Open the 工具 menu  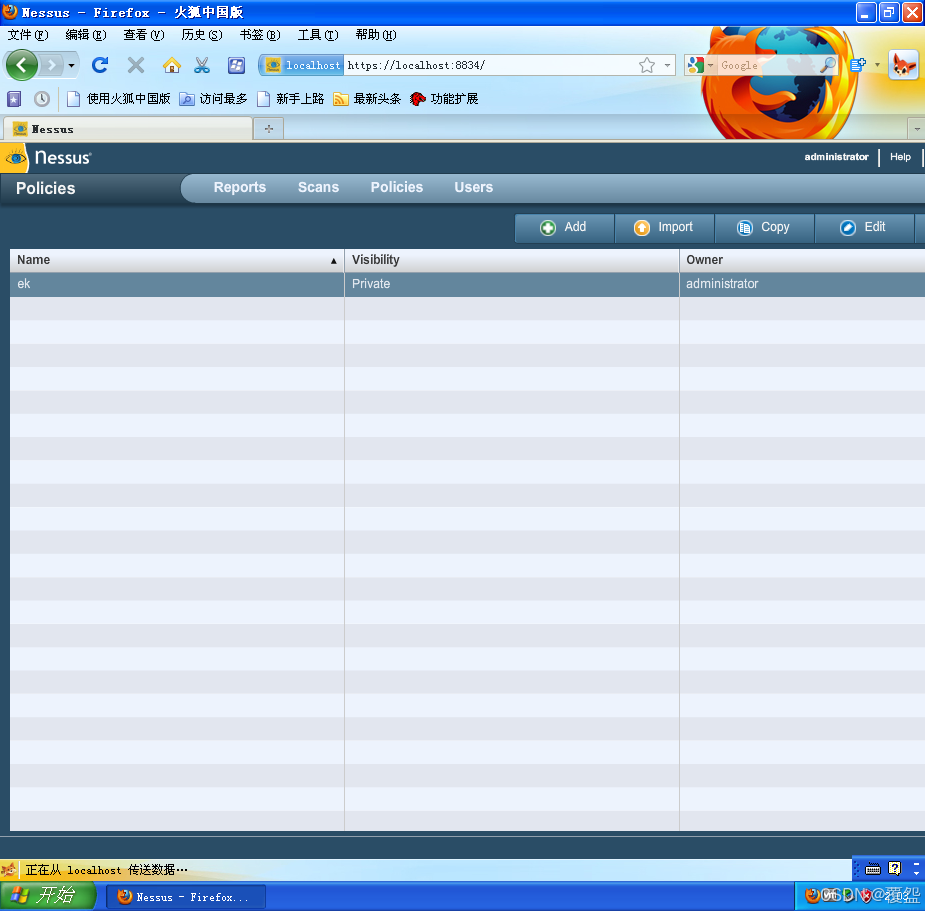[x=318, y=35]
